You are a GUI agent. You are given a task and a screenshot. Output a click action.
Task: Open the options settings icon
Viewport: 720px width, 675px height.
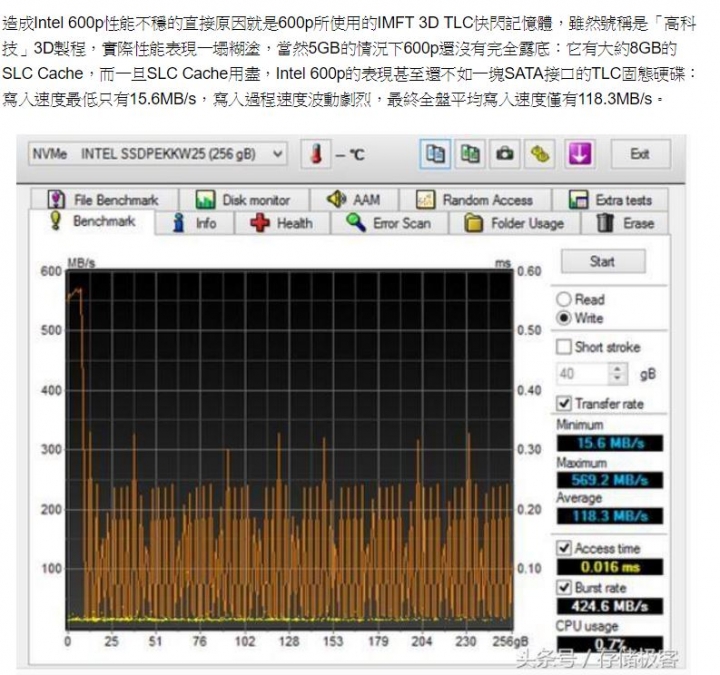tap(540, 154)
